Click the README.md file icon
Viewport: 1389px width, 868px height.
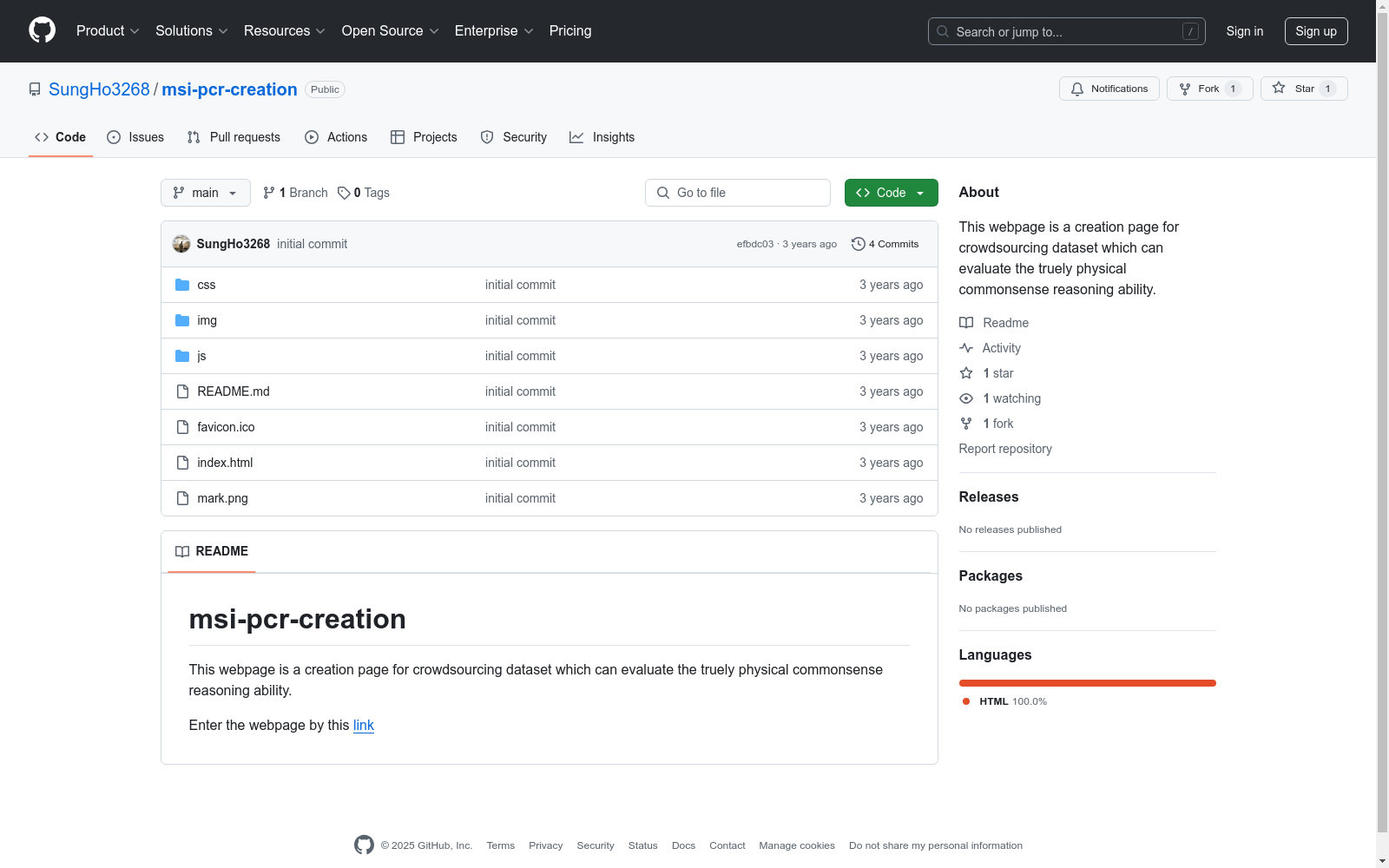click(182, 391)
